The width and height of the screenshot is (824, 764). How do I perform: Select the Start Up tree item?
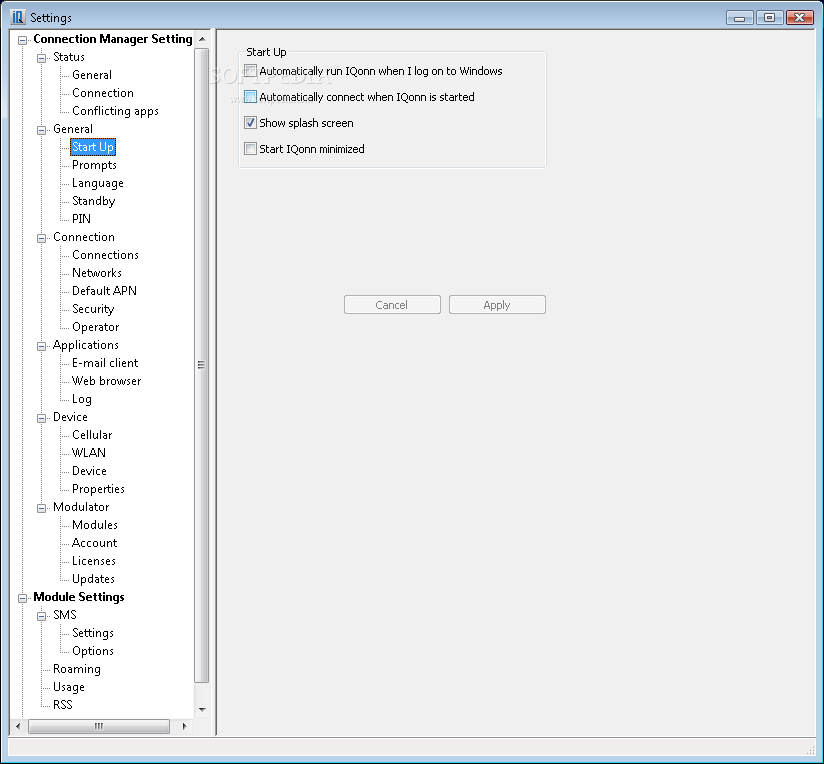point(92,147)
